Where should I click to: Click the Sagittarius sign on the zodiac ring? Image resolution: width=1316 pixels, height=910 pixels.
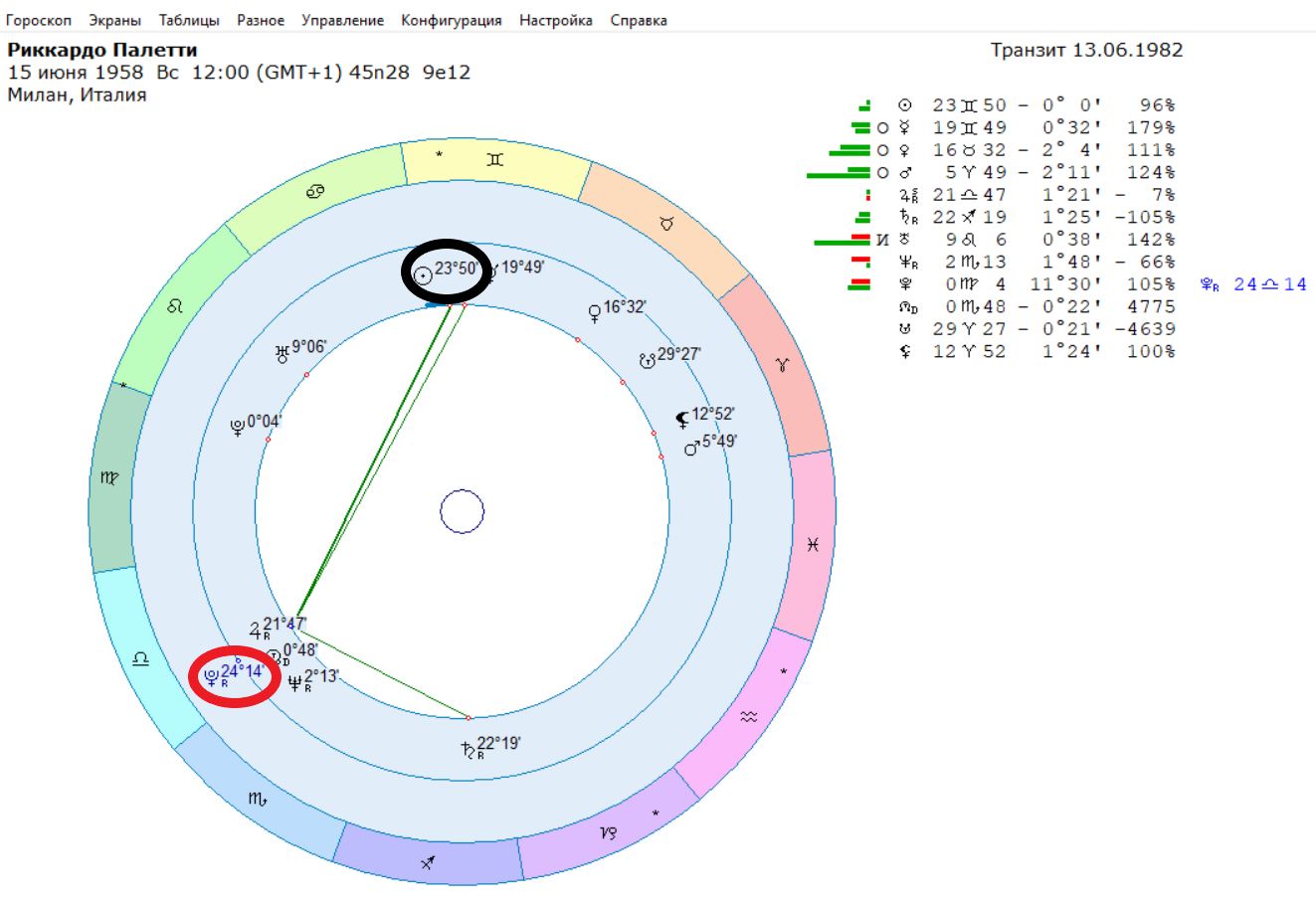[427, 862]
